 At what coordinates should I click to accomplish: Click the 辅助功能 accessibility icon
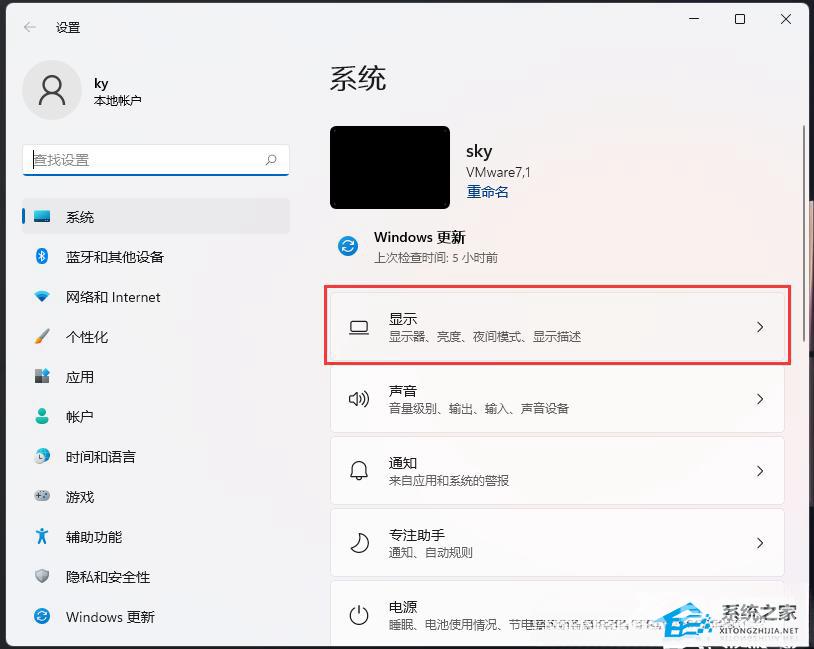pos(41,537)
